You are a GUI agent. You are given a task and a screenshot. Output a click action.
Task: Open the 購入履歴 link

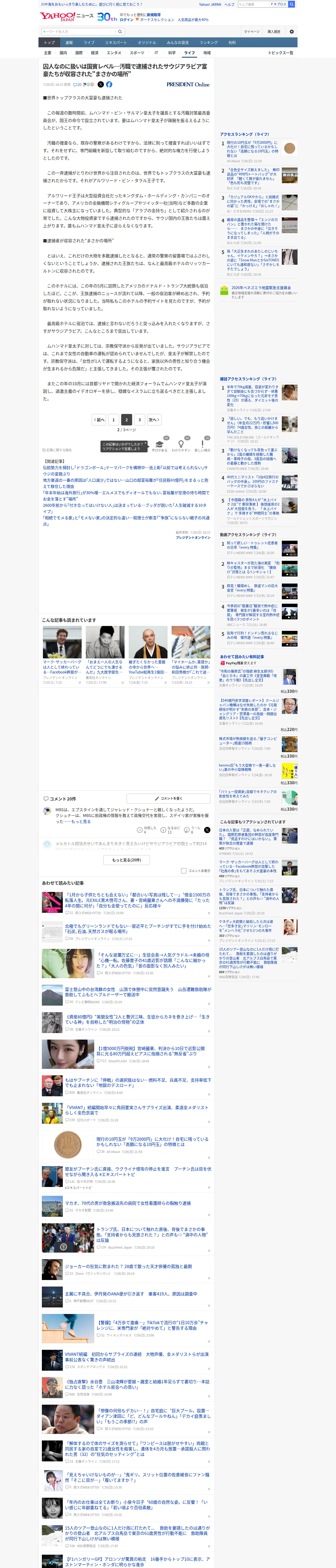tap(274, 32)
